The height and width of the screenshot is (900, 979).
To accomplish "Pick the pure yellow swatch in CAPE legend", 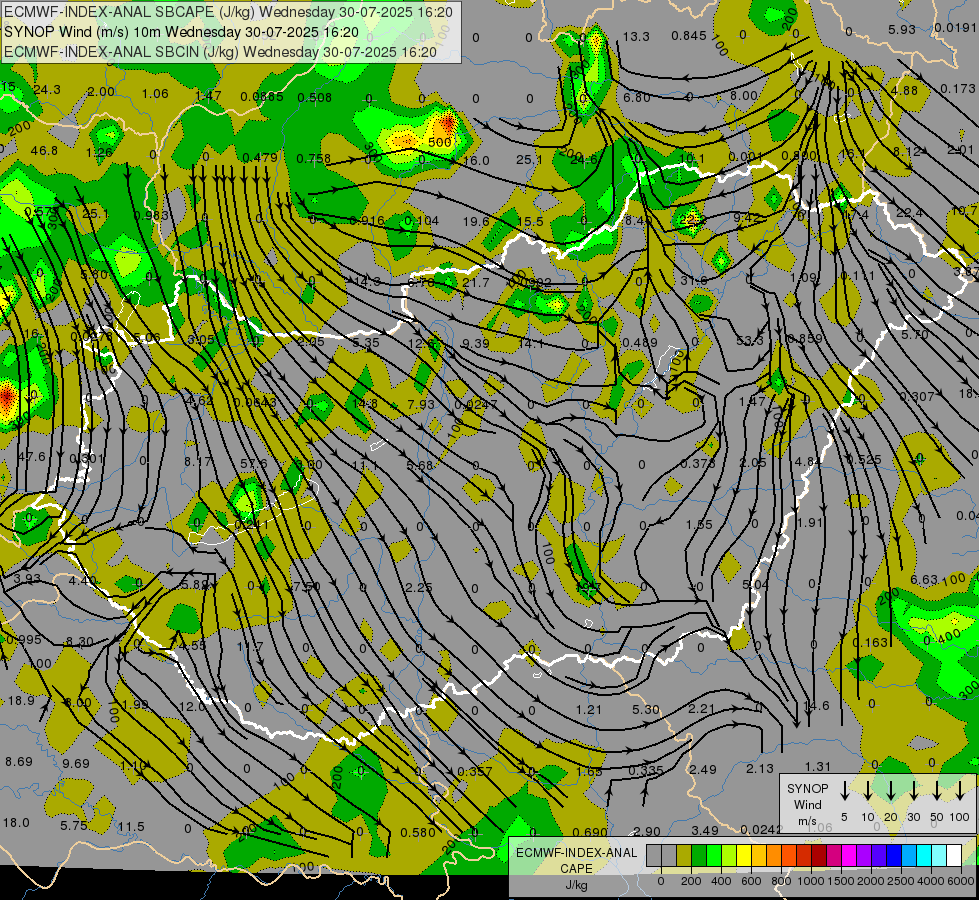I will click(x=744, y=855).
